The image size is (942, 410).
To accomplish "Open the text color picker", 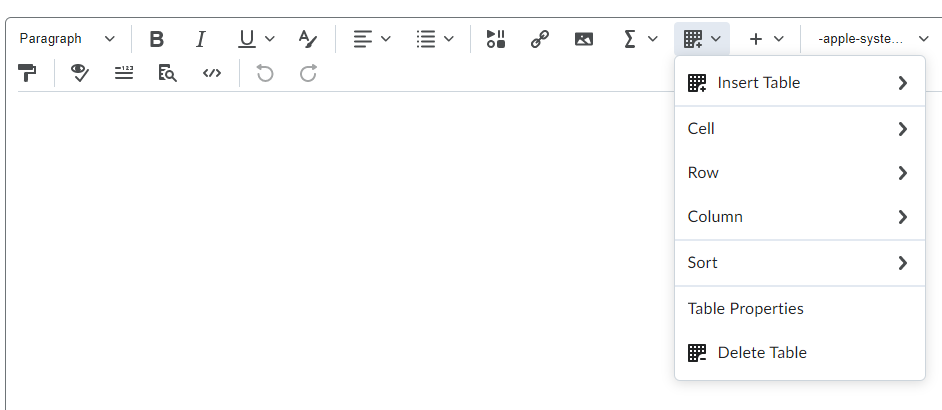I will point(308,39).
